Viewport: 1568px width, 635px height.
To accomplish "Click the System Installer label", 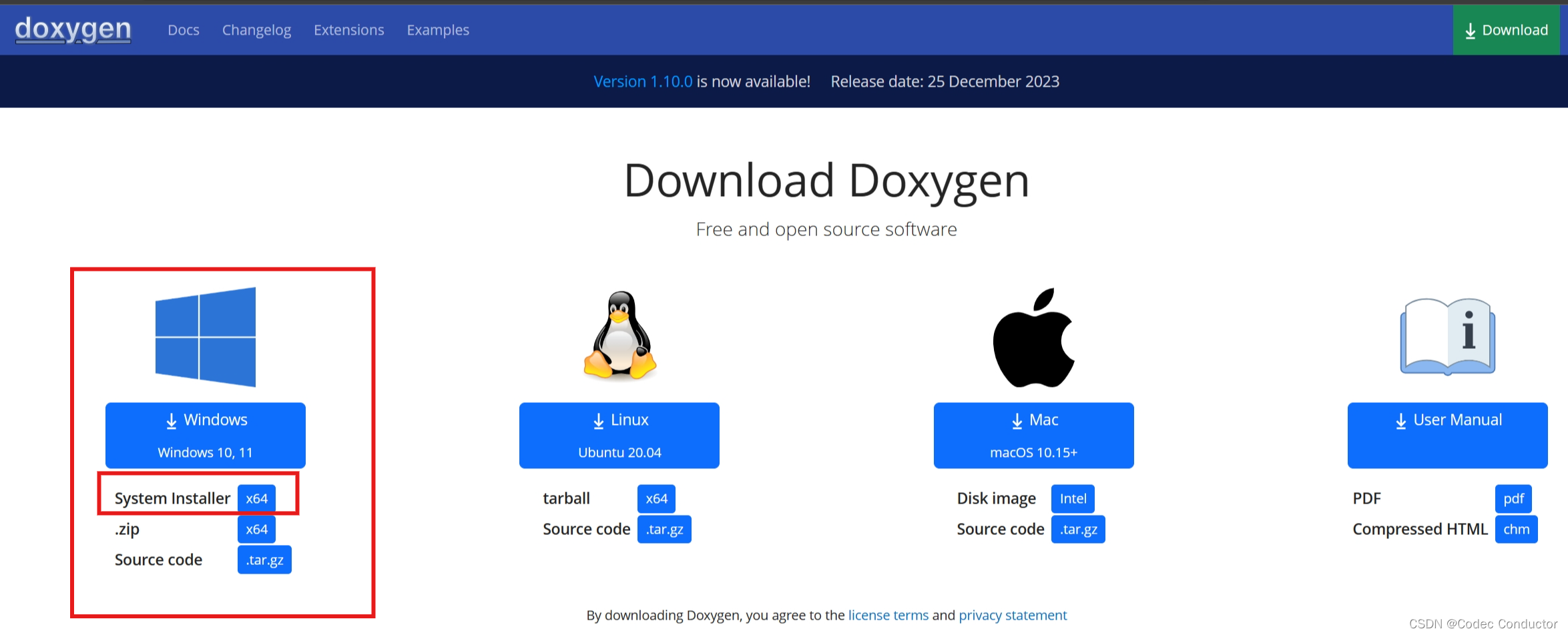I will click(x=172, y=498).
